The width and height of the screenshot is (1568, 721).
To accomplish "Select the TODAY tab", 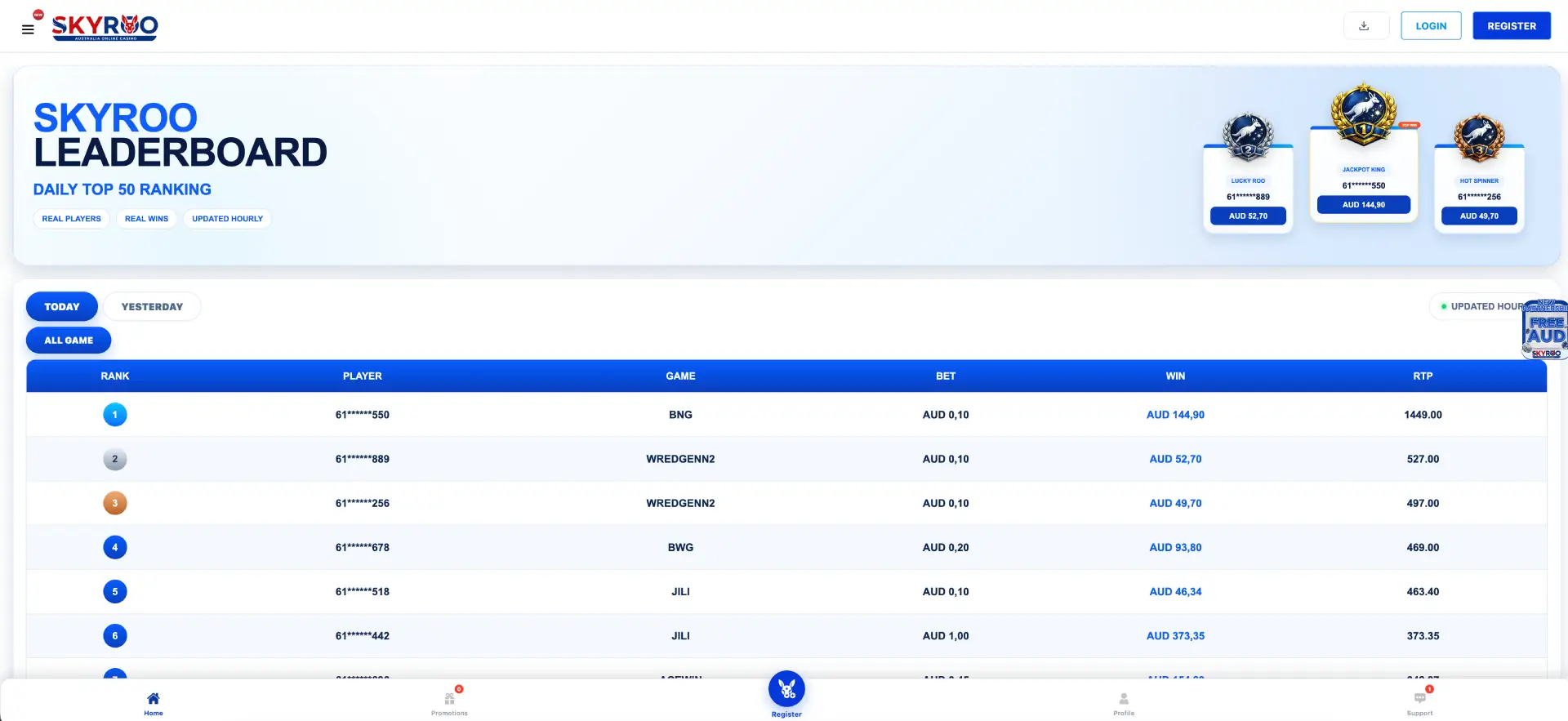I will click(62, 307).
